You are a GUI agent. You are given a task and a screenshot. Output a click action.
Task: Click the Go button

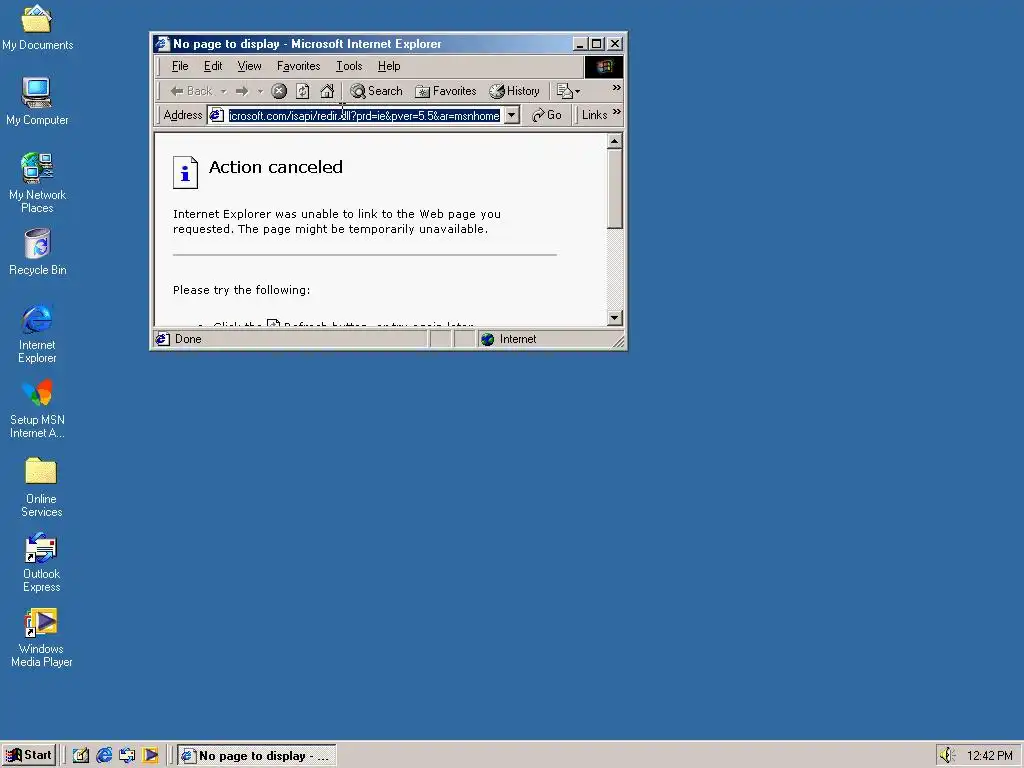tap(547, 115)
